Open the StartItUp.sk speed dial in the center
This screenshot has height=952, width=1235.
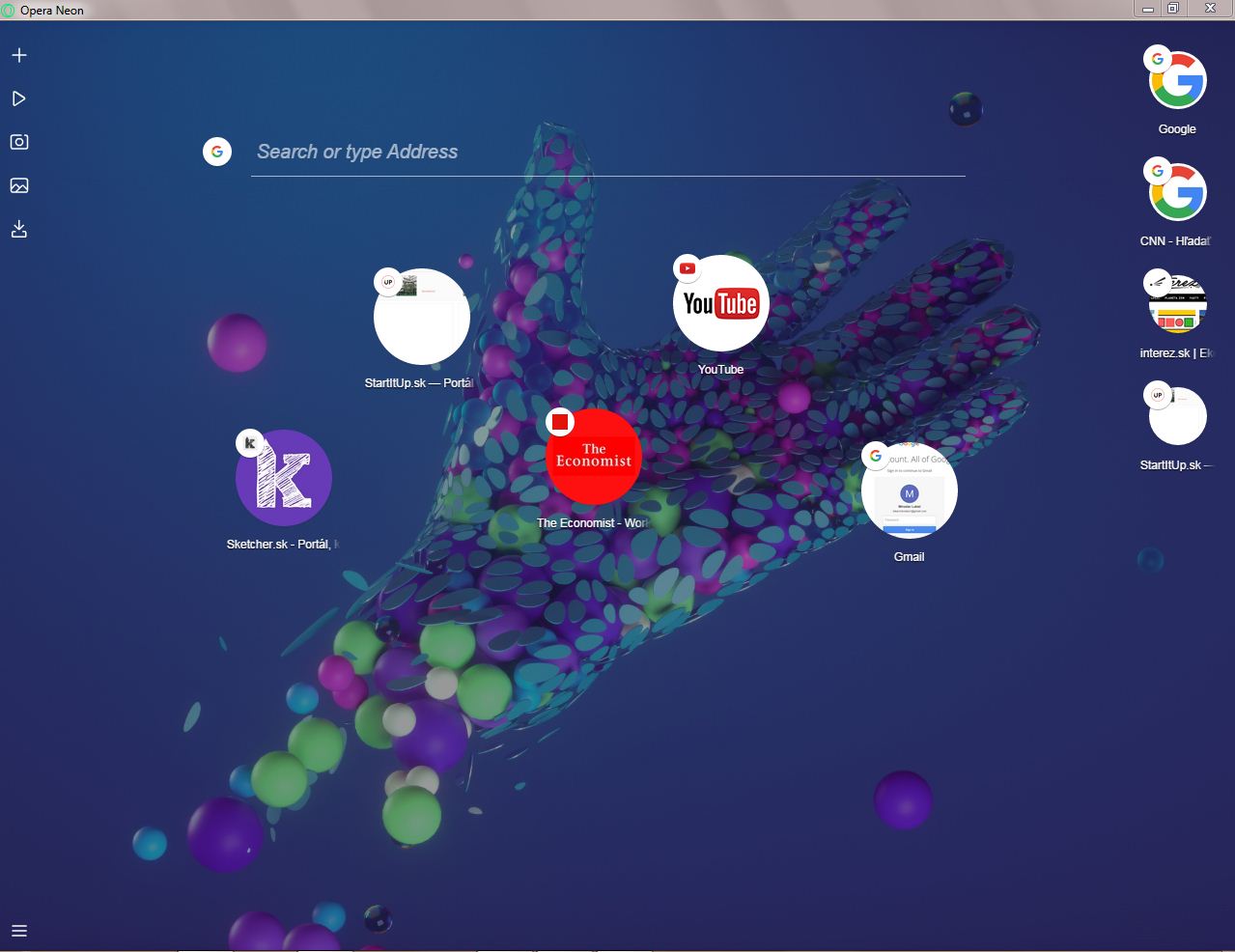click(422, 317)
